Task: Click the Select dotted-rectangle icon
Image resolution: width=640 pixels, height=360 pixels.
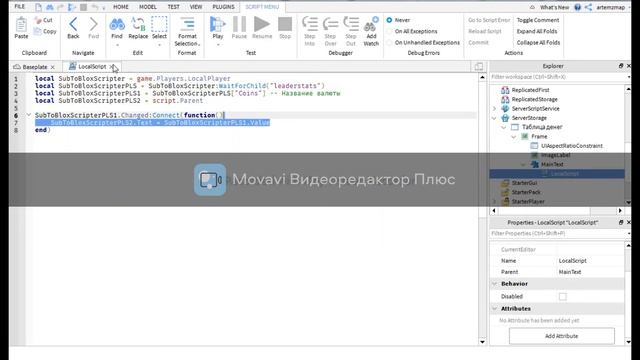Action: click(159, 24)
